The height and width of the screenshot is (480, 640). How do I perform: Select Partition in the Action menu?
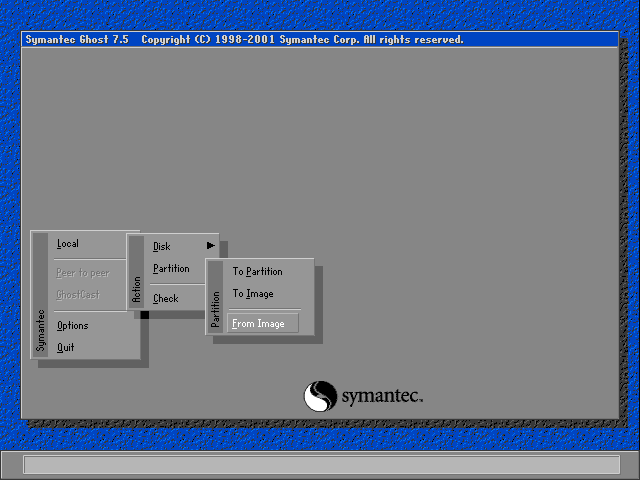(x=171, y=269)
